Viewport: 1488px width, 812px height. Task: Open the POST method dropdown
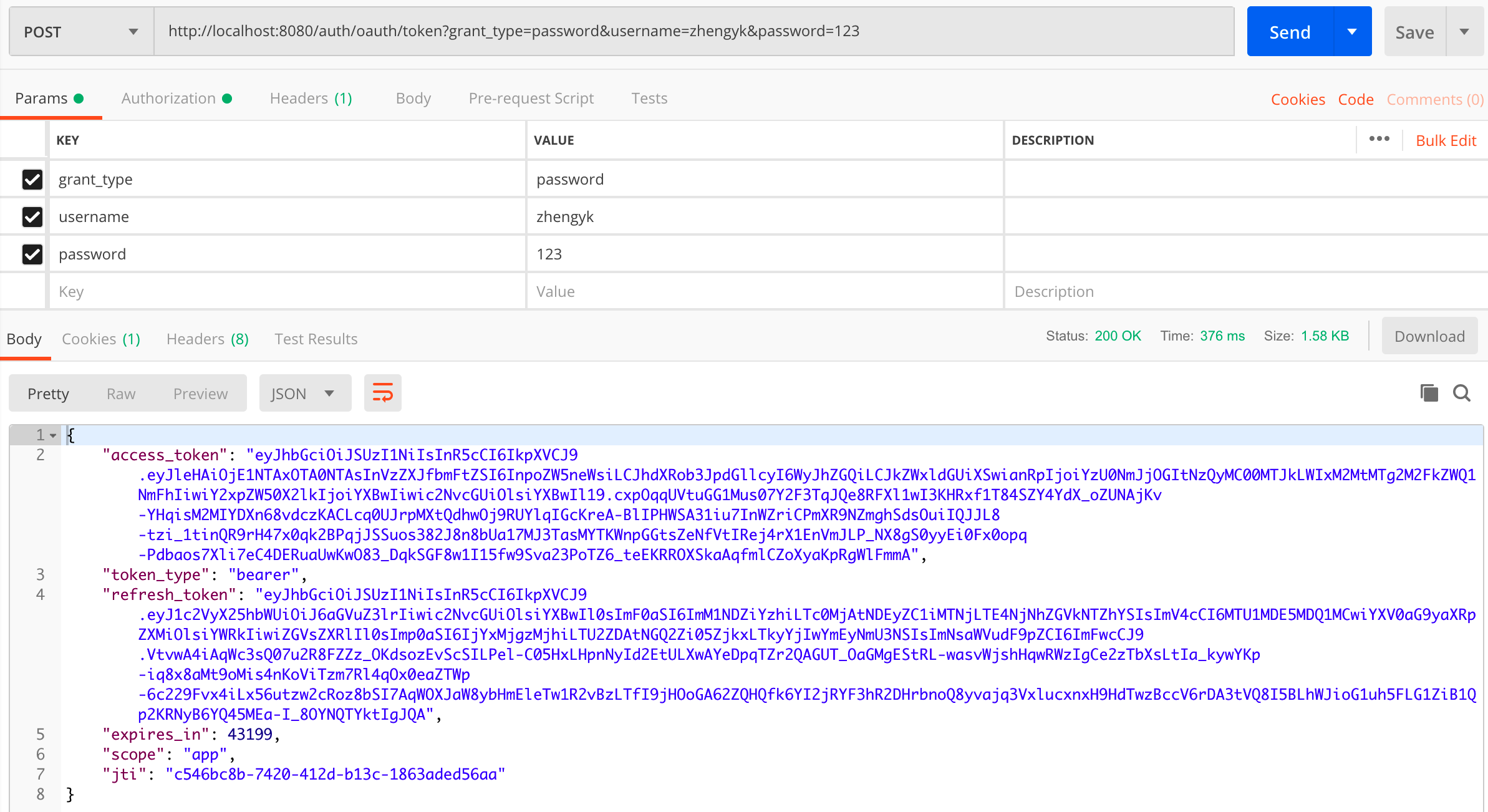click(x=81, y=32)
